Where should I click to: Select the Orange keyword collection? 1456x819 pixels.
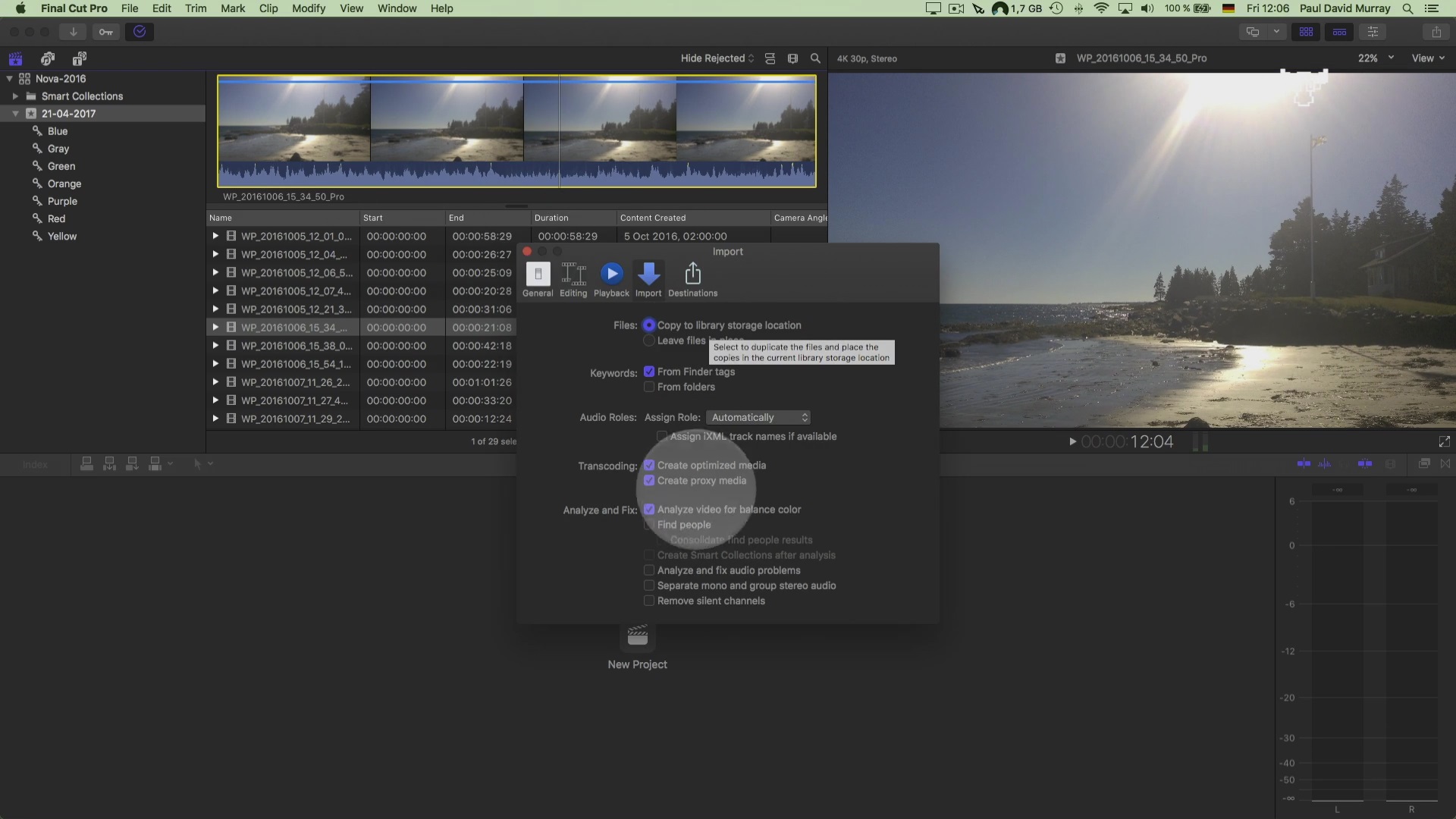tap(64, 184)
